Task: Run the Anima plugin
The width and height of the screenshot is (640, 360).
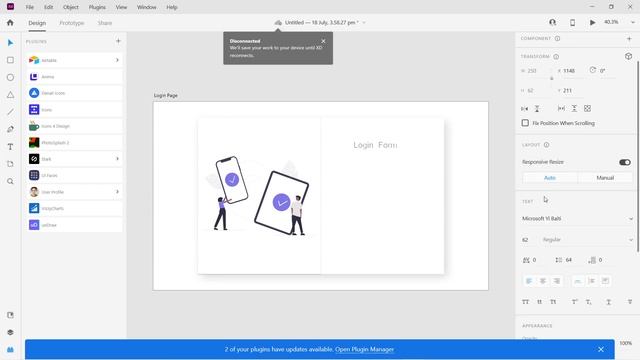Action: click(74, 77)
